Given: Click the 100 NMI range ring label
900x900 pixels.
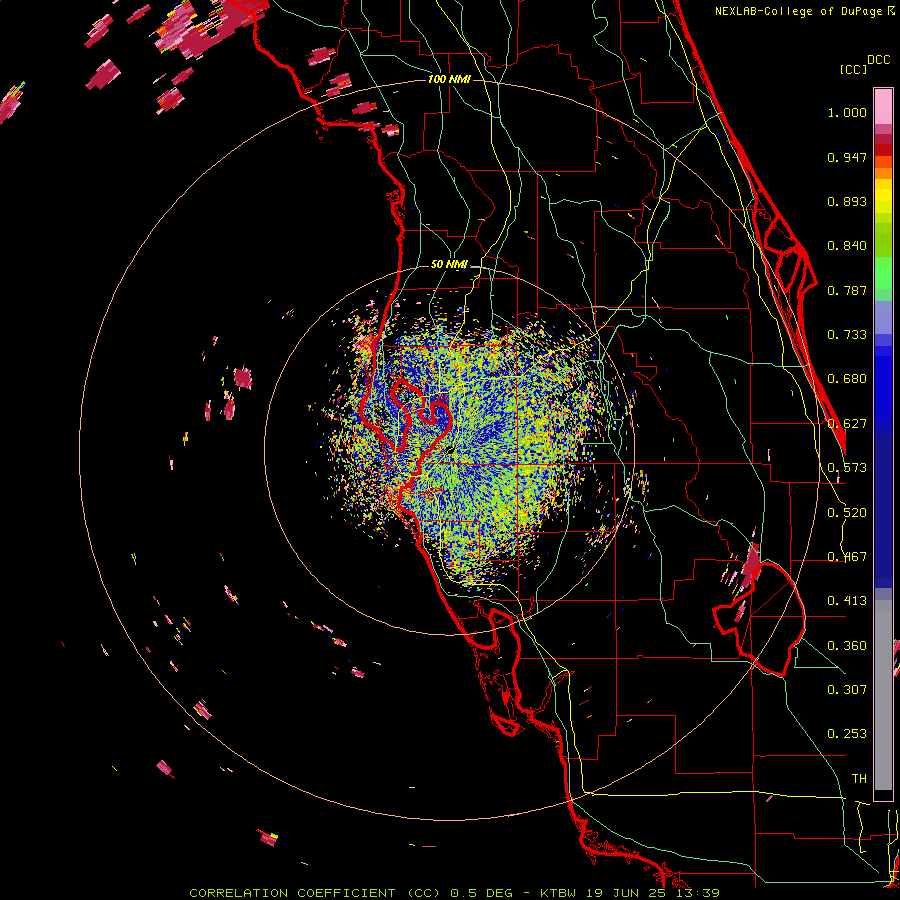Looking at the screenshot, I should pos(449,79).
